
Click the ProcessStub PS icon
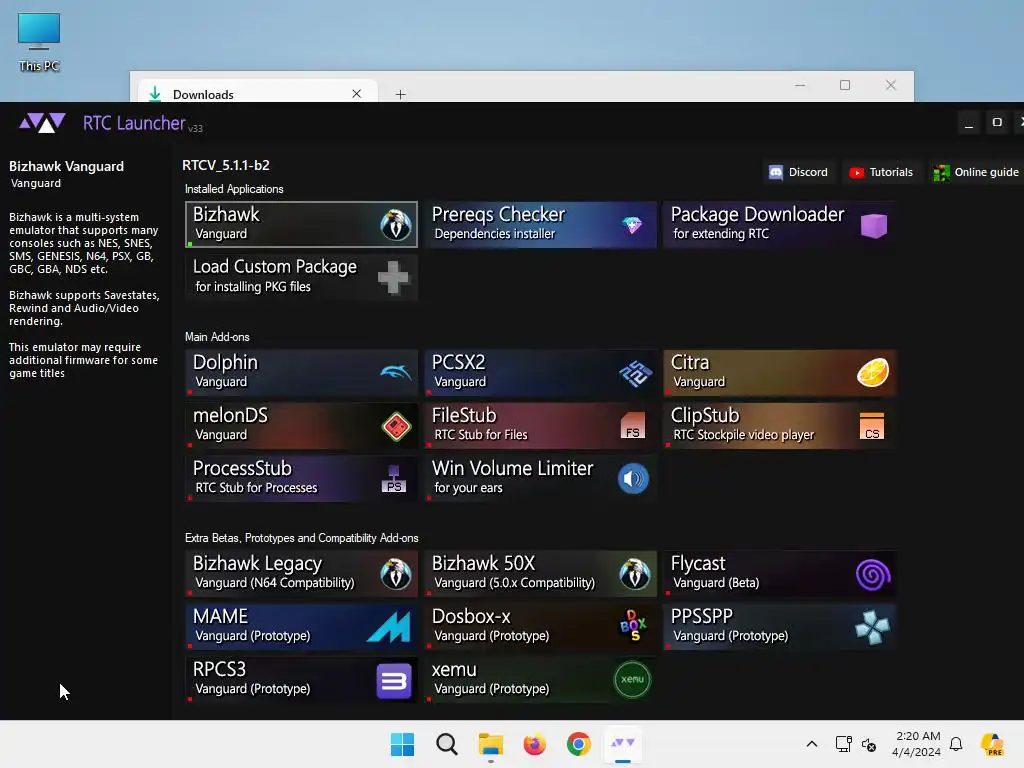point(394,479)
